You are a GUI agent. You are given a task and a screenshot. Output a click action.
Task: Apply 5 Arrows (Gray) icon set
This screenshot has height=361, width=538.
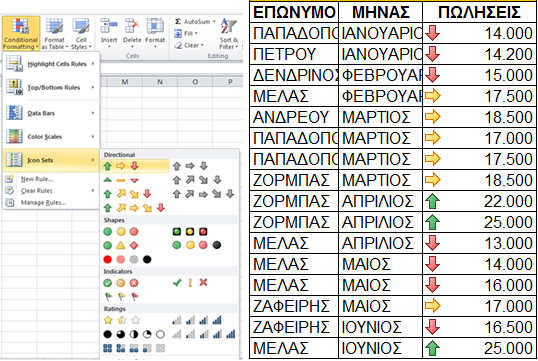click(x=203, y=194)
